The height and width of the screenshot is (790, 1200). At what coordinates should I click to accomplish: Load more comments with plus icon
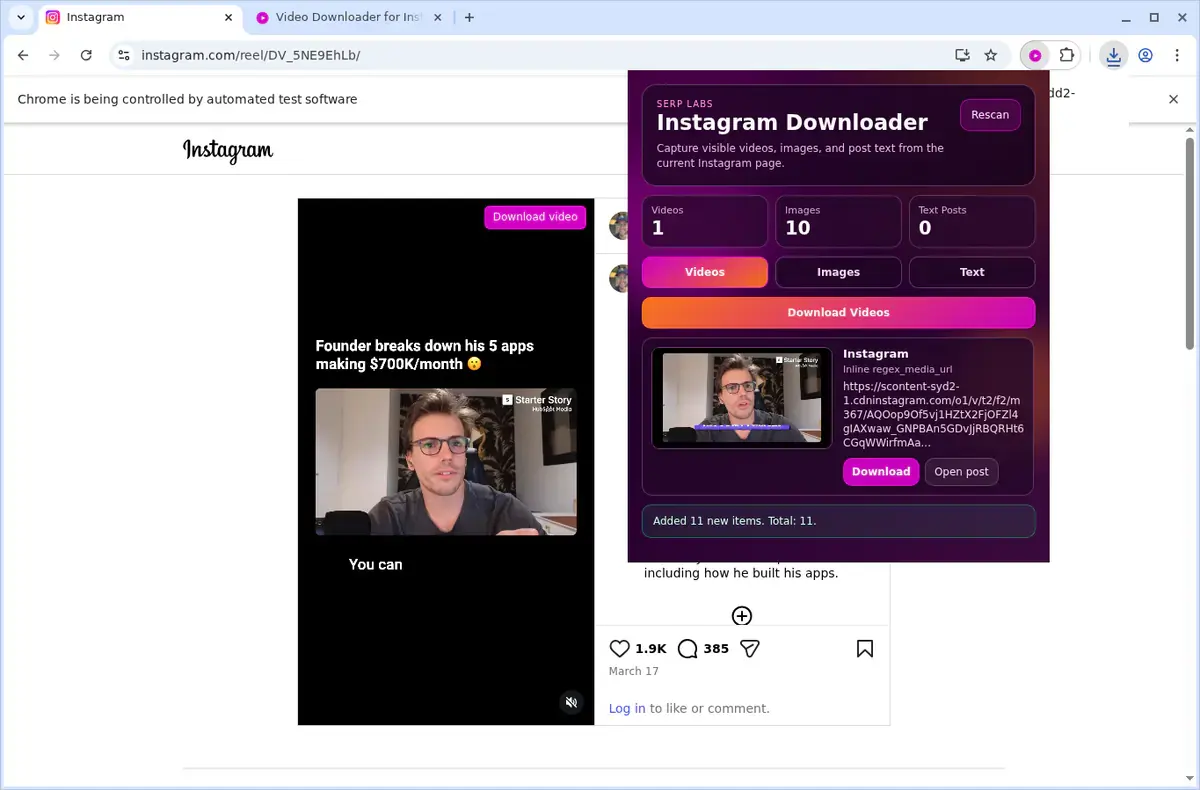(742, 616)
